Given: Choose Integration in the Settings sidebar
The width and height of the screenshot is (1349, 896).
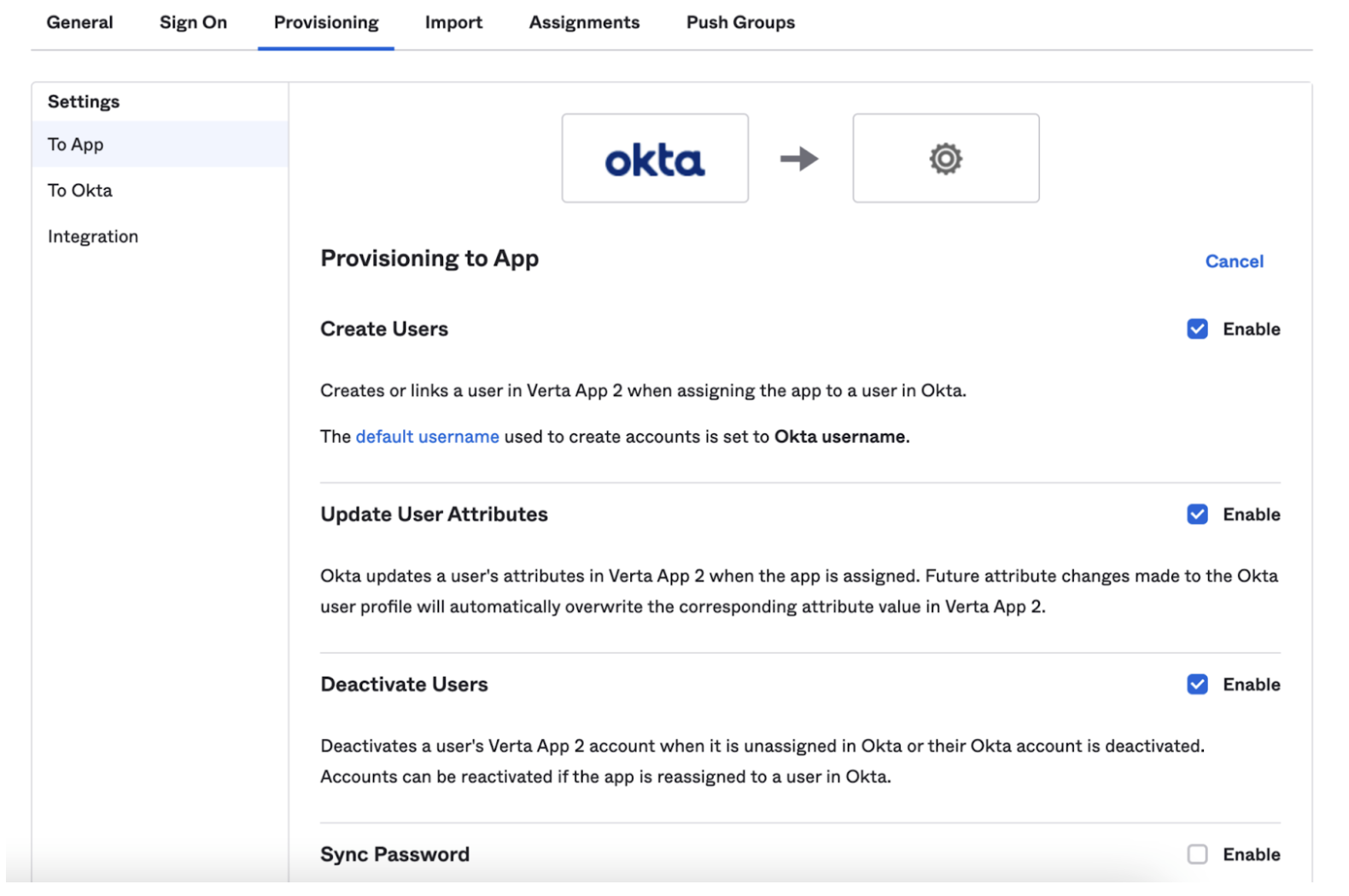Looking at the screenshot, I should click(x=93, y=237).
